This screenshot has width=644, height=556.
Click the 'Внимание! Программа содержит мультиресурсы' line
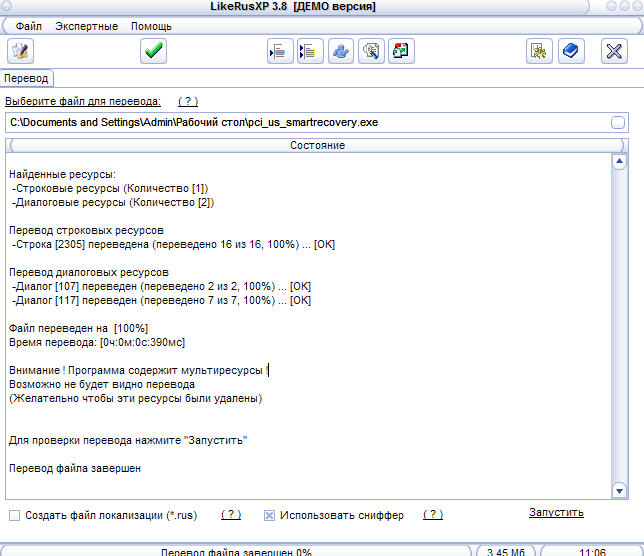tap(139, 370)
